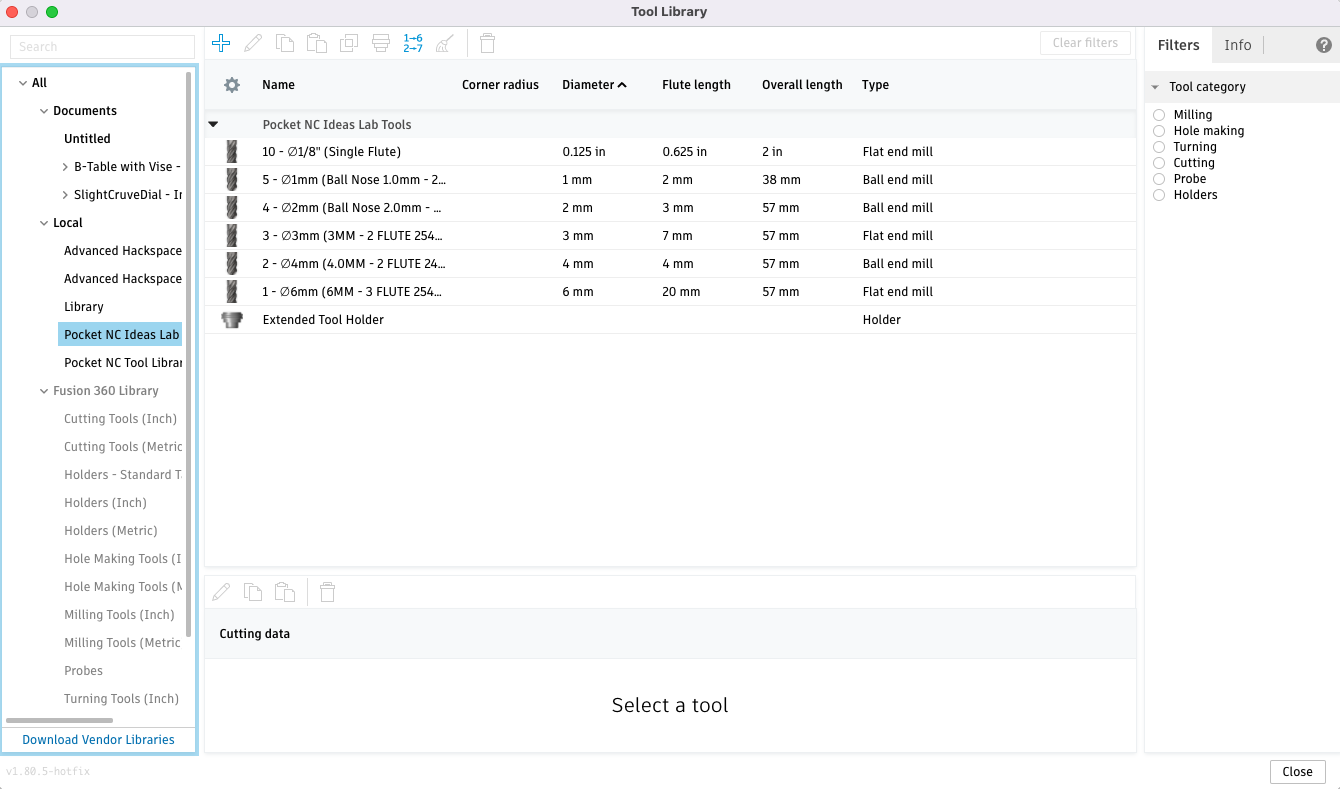Select the Hole making category filter
The image size is (1340, 789).
click(x=1160, y=131)
